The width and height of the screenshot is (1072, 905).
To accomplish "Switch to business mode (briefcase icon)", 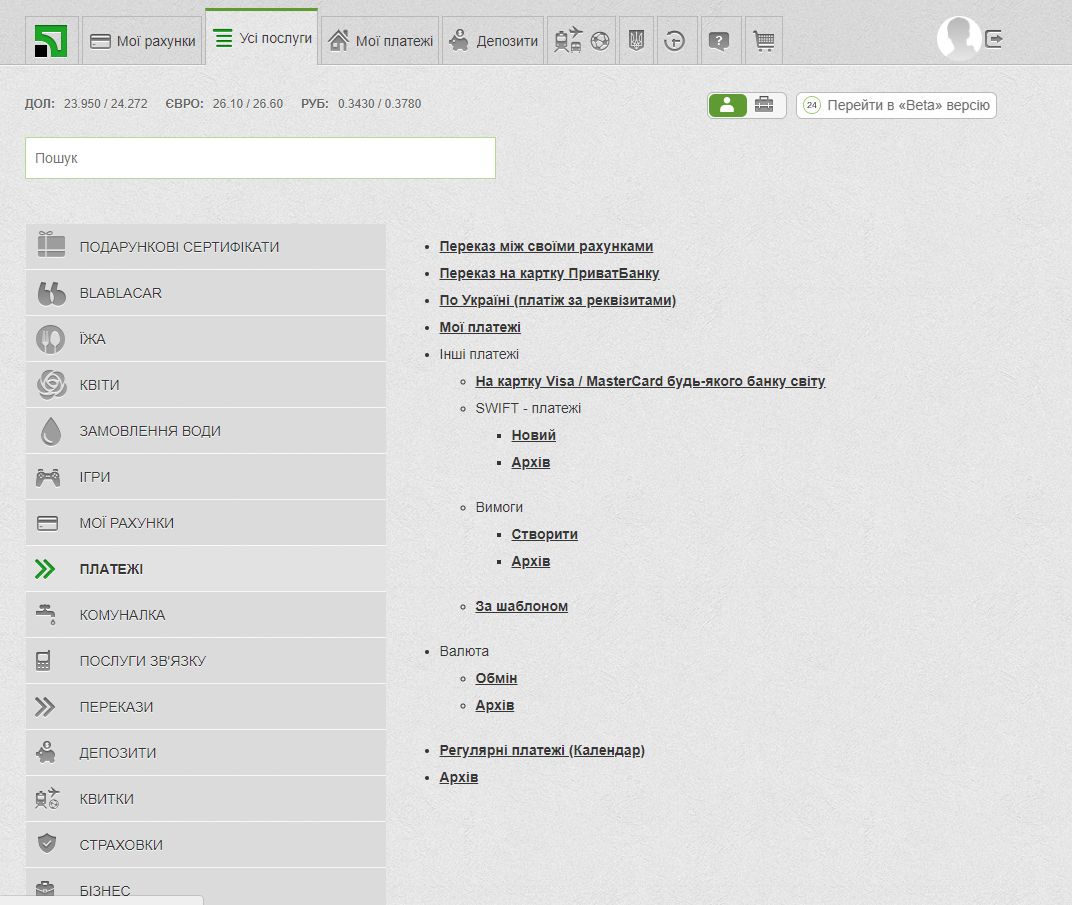I will click(x=764, y=105).
